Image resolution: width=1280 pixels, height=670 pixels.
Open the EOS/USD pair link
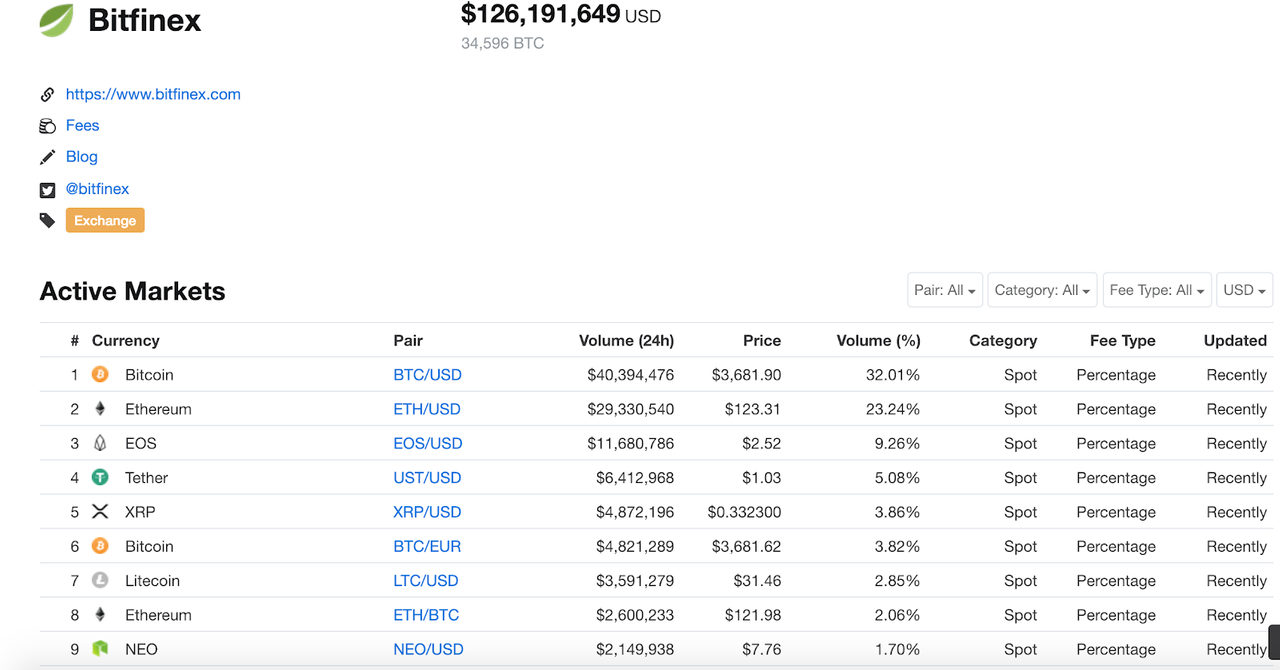(x=428, y=443)
